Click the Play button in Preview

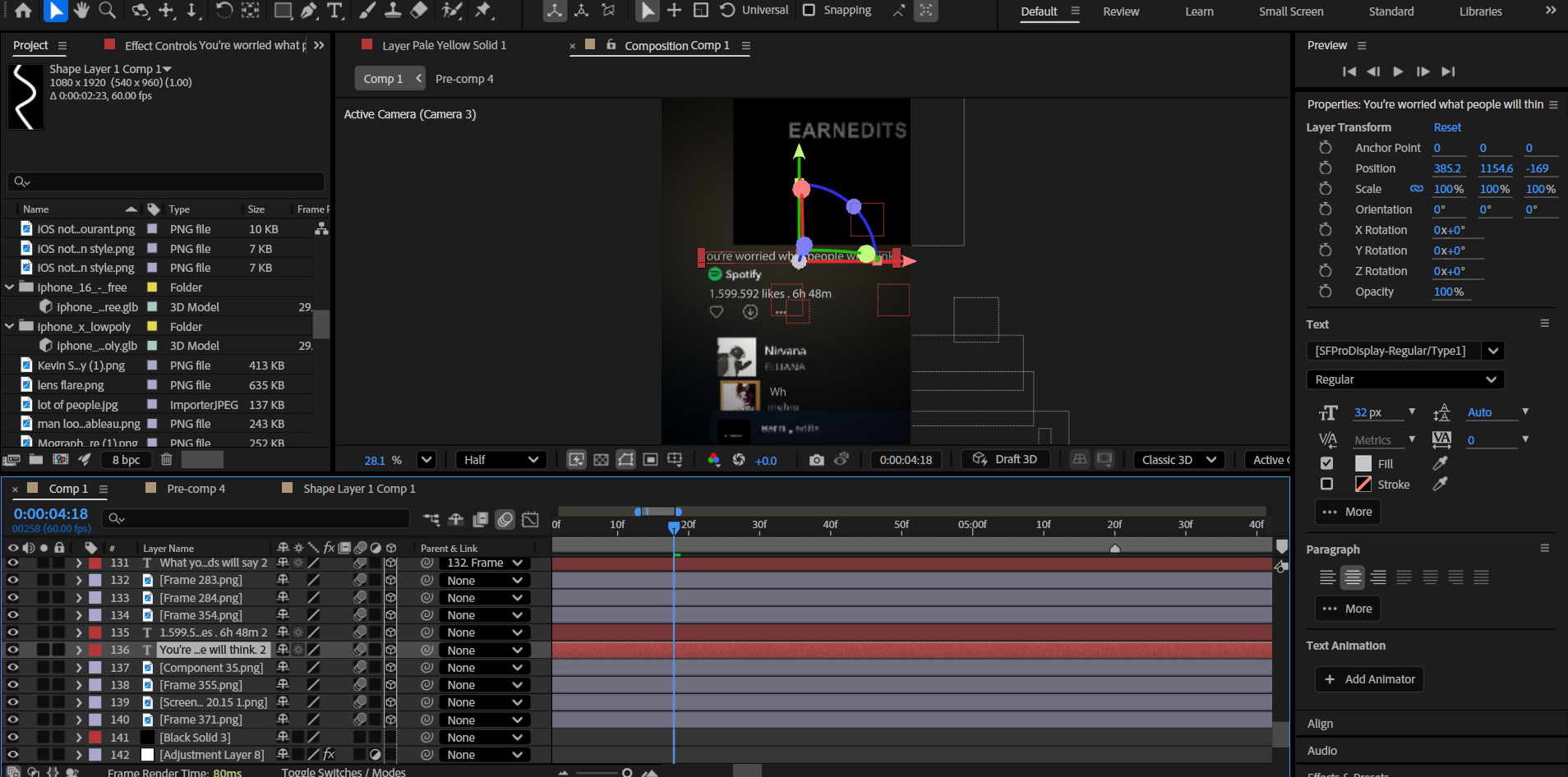1398,71
